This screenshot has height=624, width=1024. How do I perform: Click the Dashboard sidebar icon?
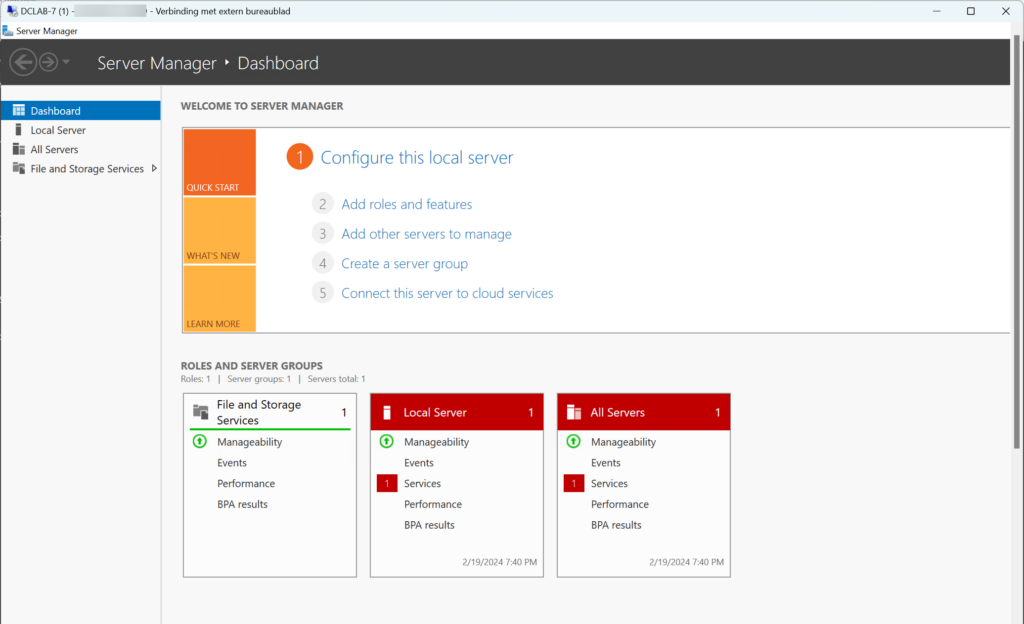[x=19, y=110]
